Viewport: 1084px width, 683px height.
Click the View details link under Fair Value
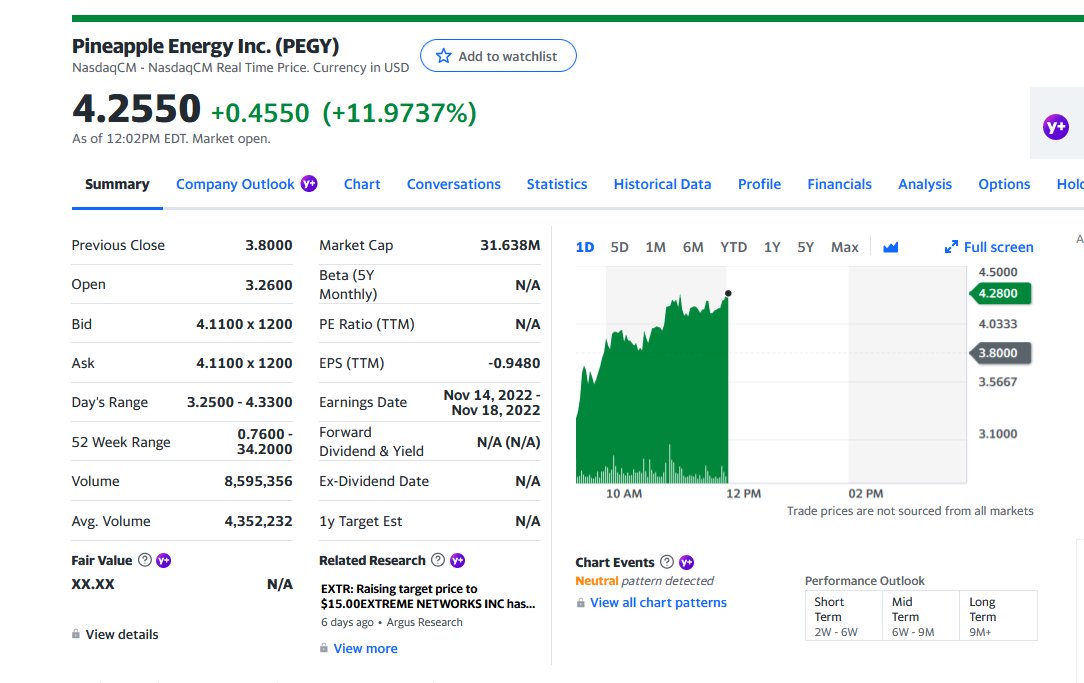pos(122,634)
